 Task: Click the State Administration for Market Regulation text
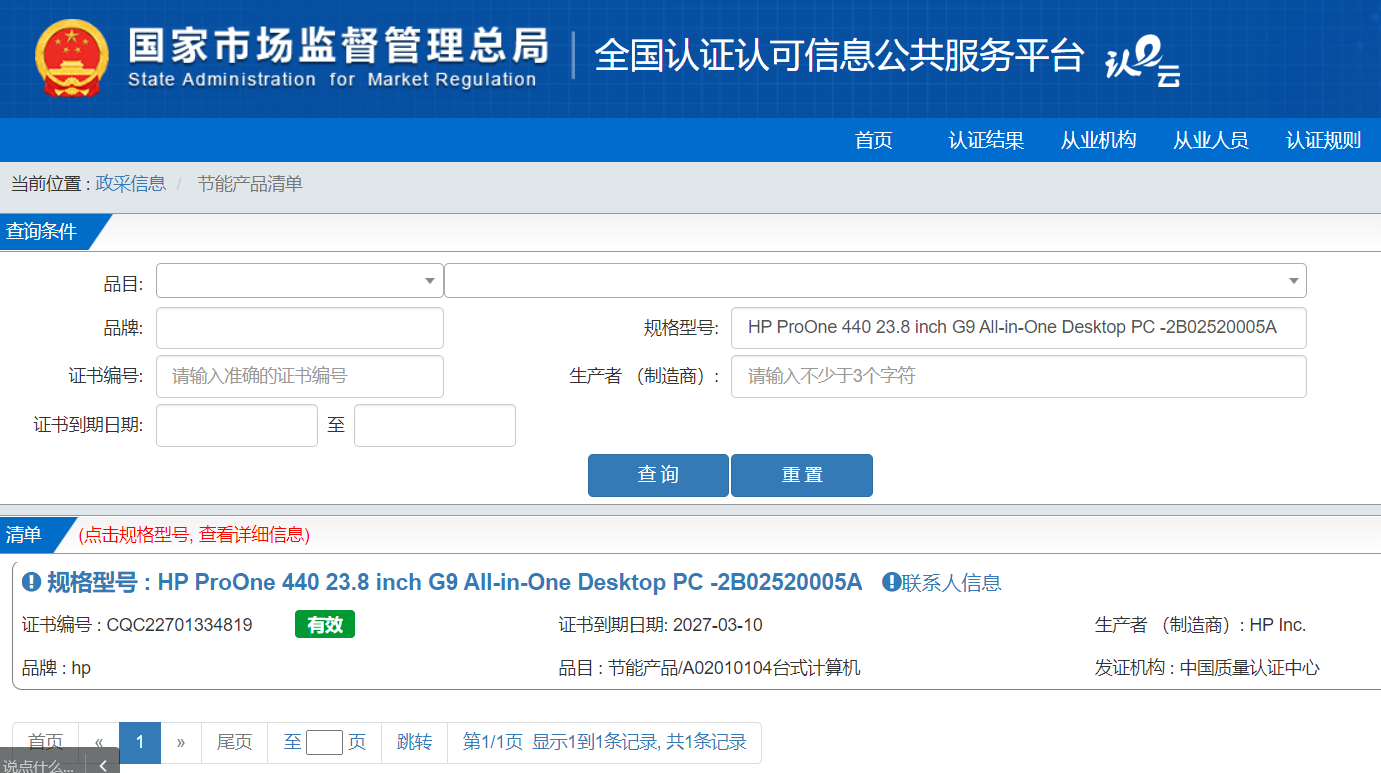coord(332,80)
